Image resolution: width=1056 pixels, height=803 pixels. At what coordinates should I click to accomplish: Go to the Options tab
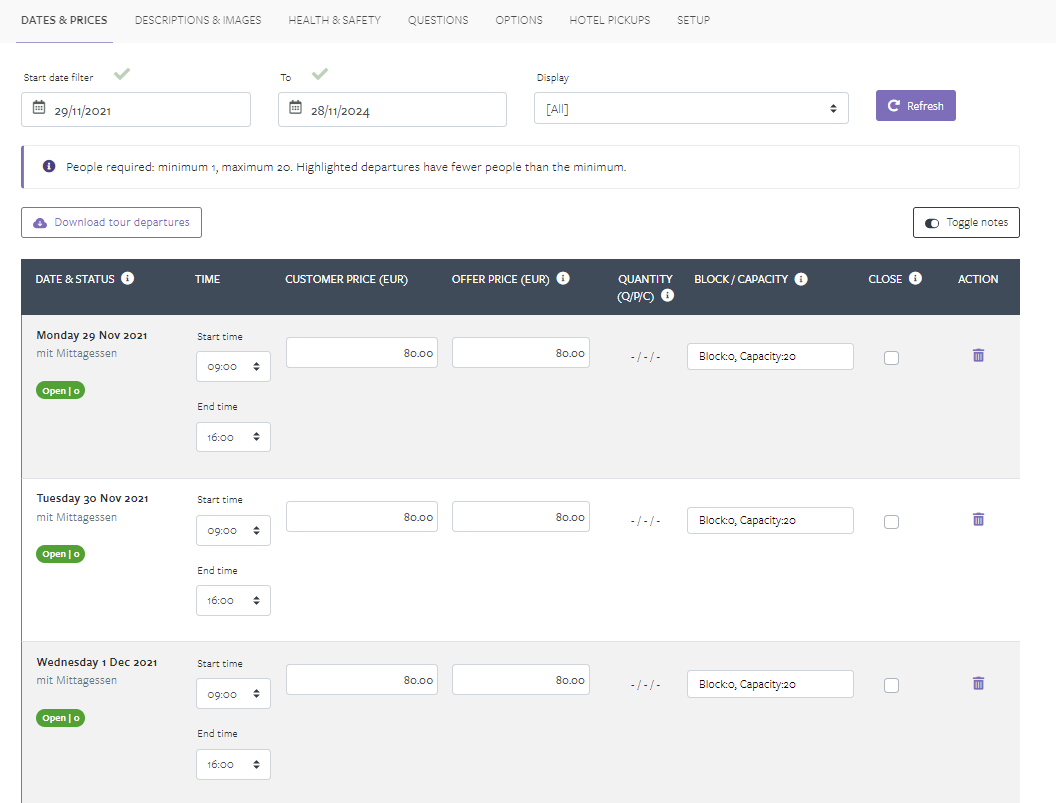(x=519, y=20)
